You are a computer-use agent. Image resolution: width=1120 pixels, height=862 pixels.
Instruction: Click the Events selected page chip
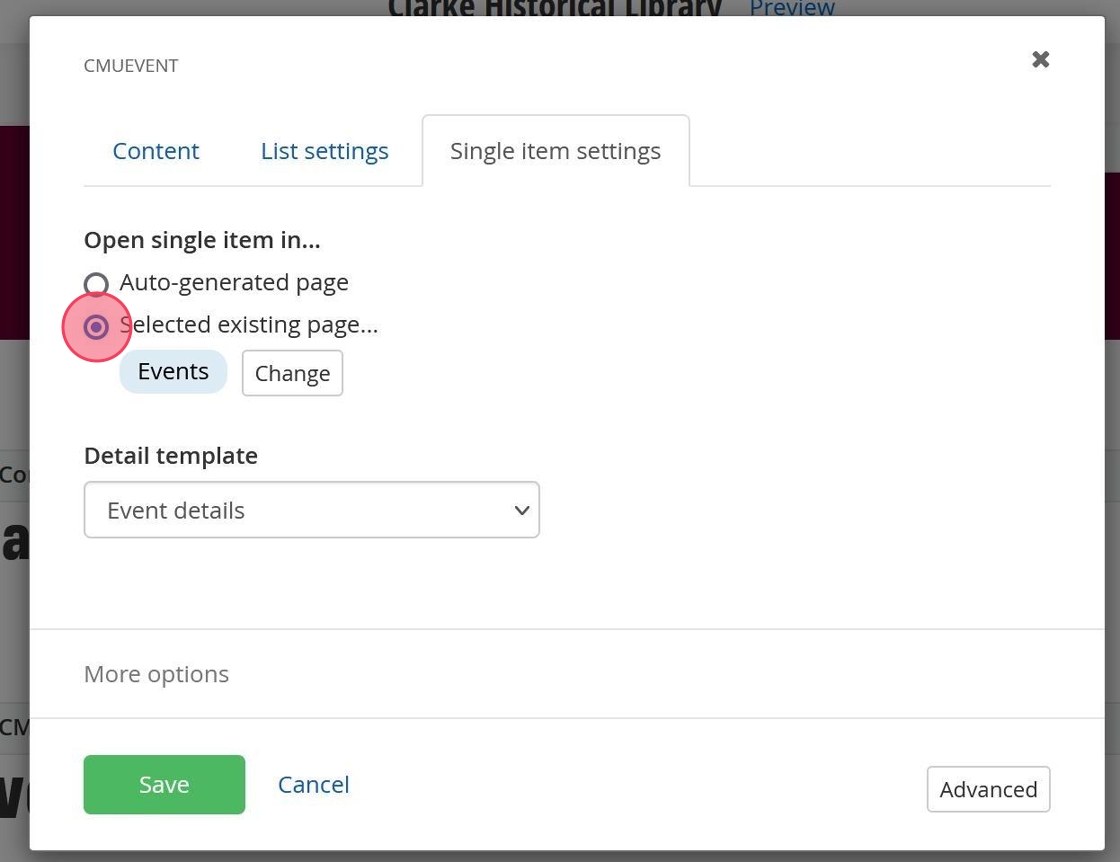[x=173, y=372]
